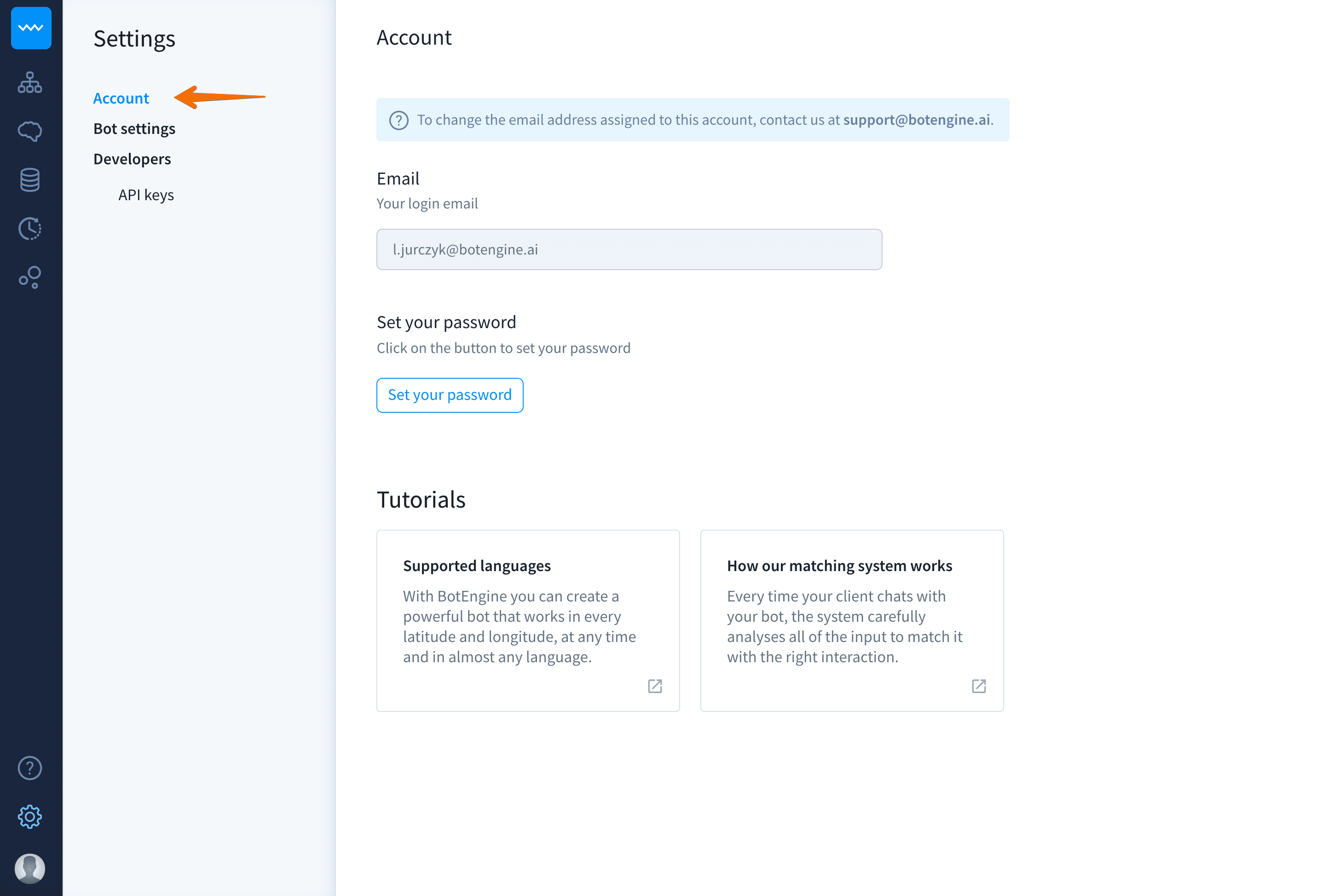The width and height of the screenshot is (1328, 896).
Task: Click the help question mark sidebar icon
Action: (30, 768)
